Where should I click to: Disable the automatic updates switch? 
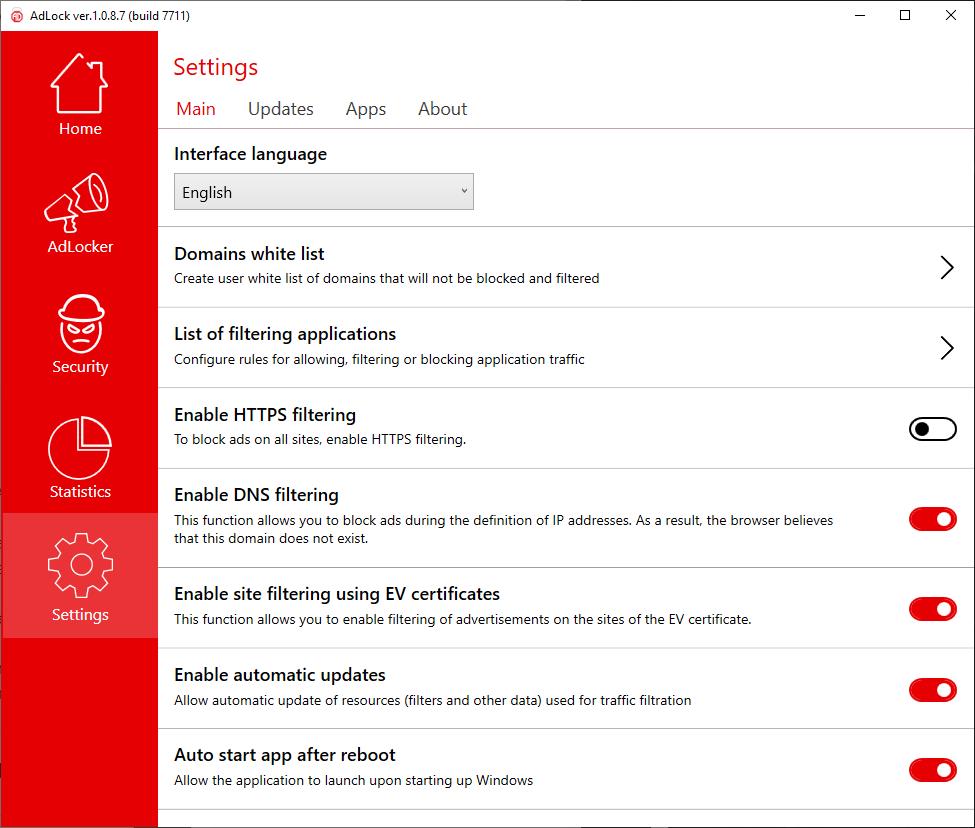click(932, 689)
